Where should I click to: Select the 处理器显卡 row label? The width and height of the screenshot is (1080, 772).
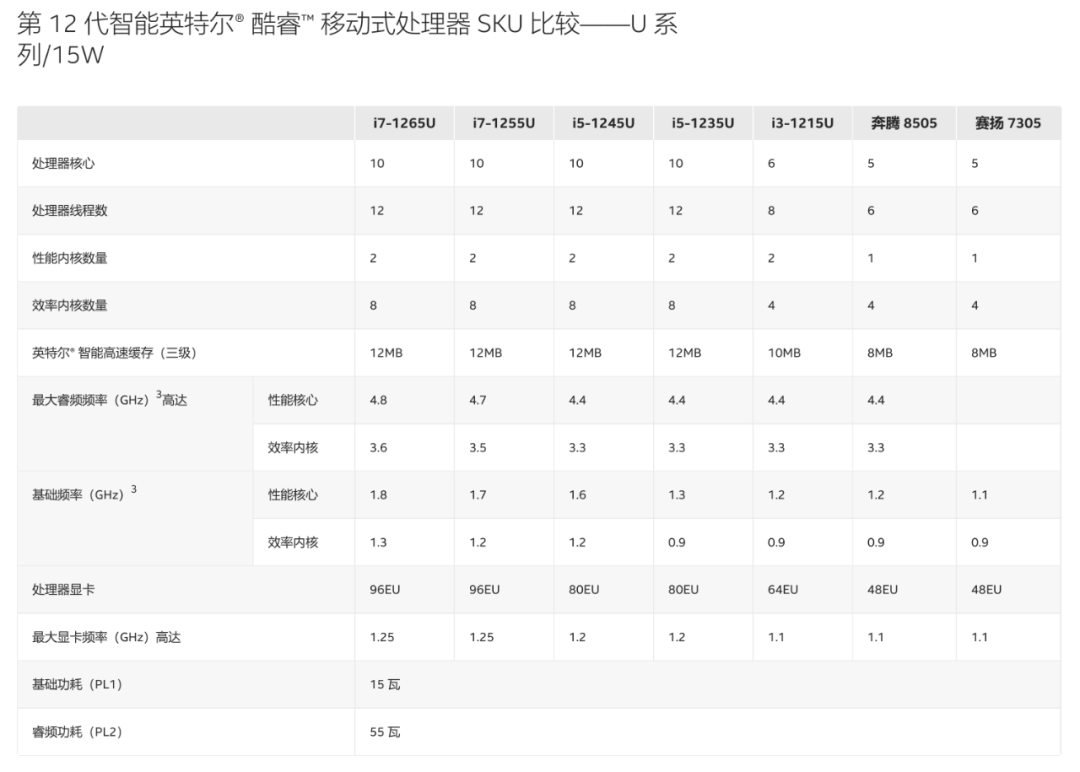pyautogui.click(x=64, y=590)
